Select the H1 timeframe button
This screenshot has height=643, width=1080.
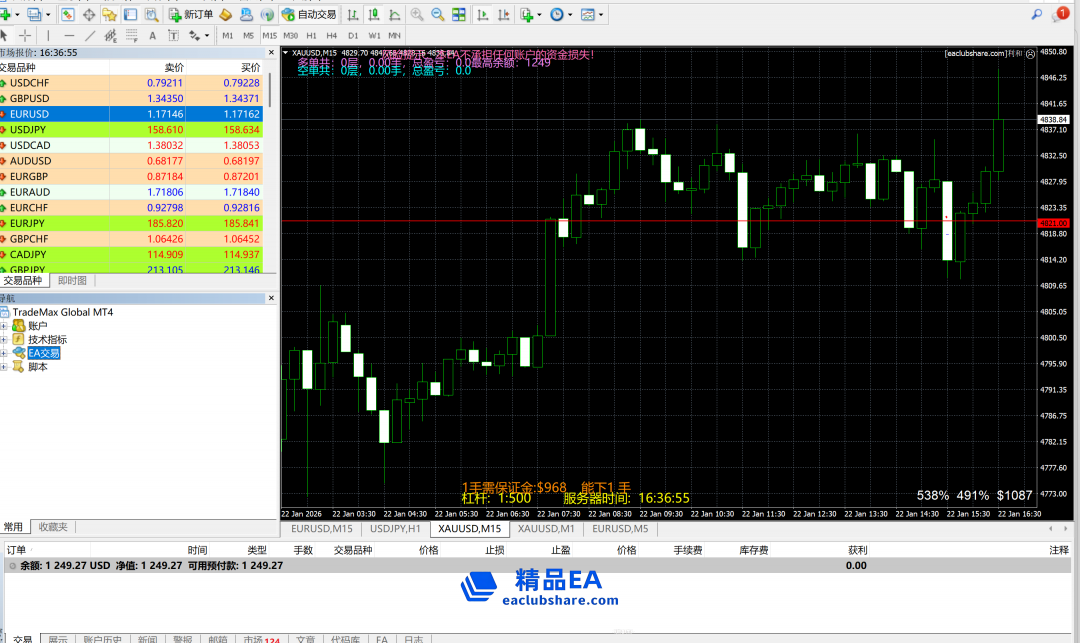click(311, 36)
